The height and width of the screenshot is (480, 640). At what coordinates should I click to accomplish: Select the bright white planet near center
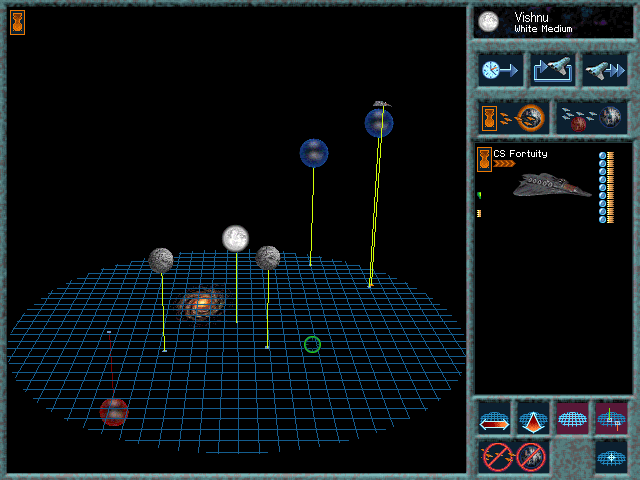236,238
